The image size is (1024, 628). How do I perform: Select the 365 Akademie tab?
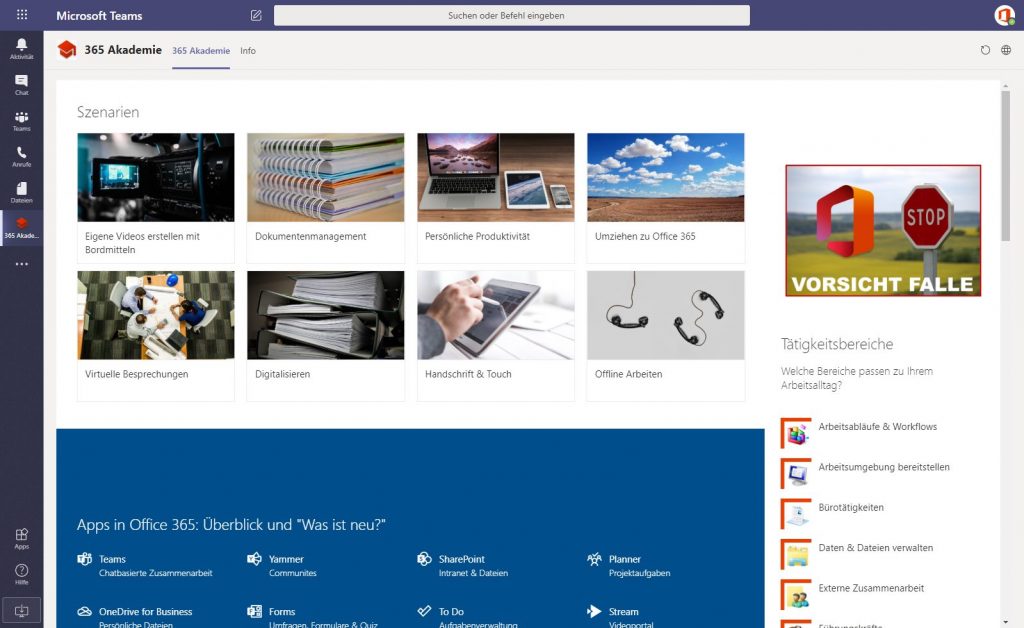[200, 51]
